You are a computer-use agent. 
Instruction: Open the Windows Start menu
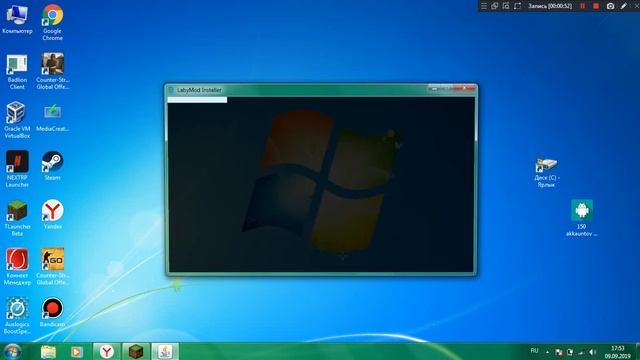[x=12, y=351]
